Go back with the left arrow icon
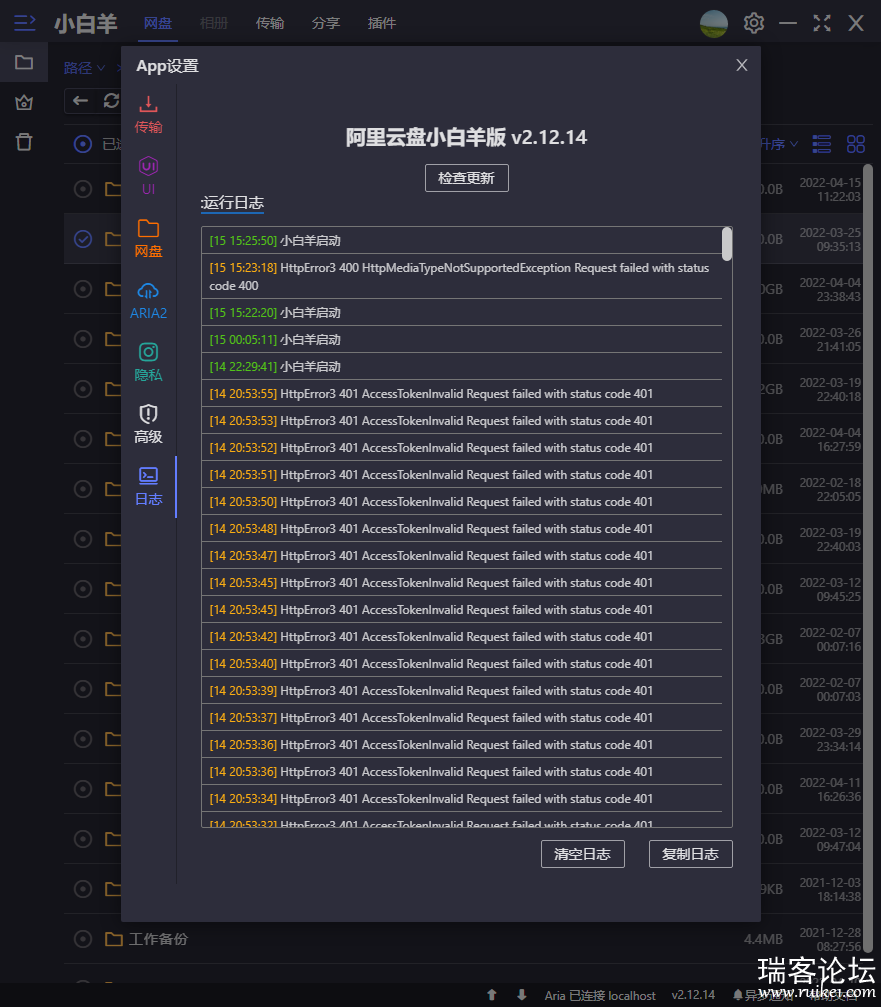Viewport: 881px width, 1007px height. (80, 101)
